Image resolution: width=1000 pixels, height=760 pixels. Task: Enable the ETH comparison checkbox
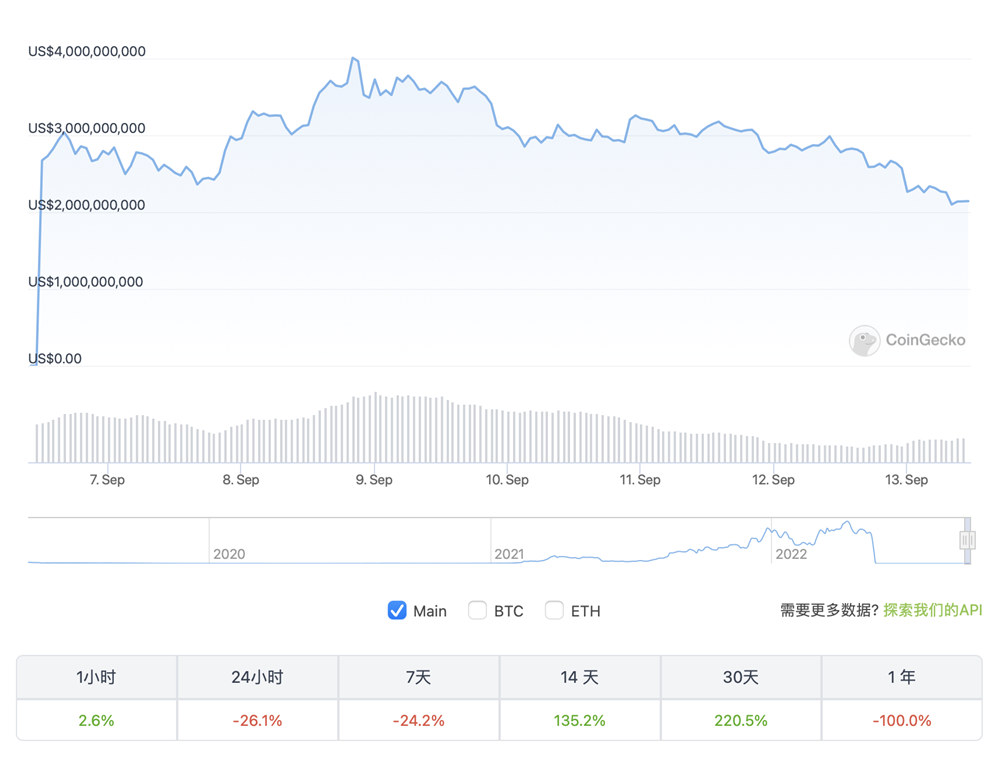(x=554, y=610)
